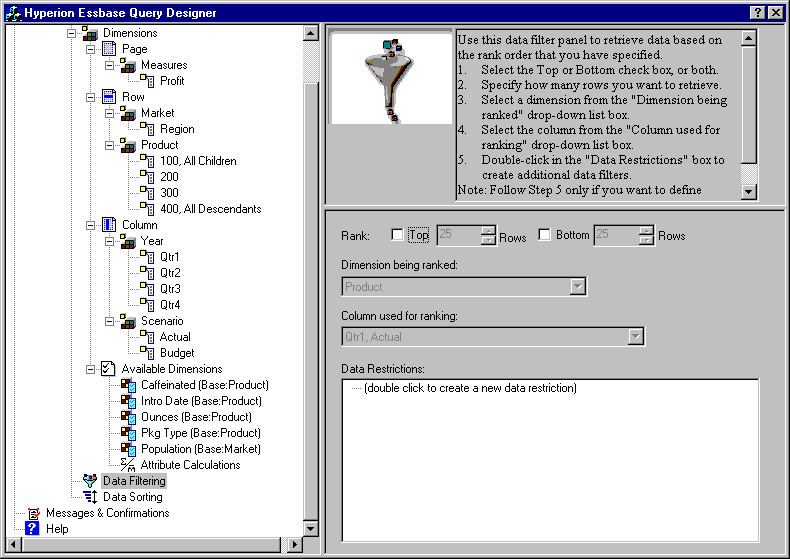Click the funnel illustration image
The image size is (790, 559).
(x=390, y=78)
